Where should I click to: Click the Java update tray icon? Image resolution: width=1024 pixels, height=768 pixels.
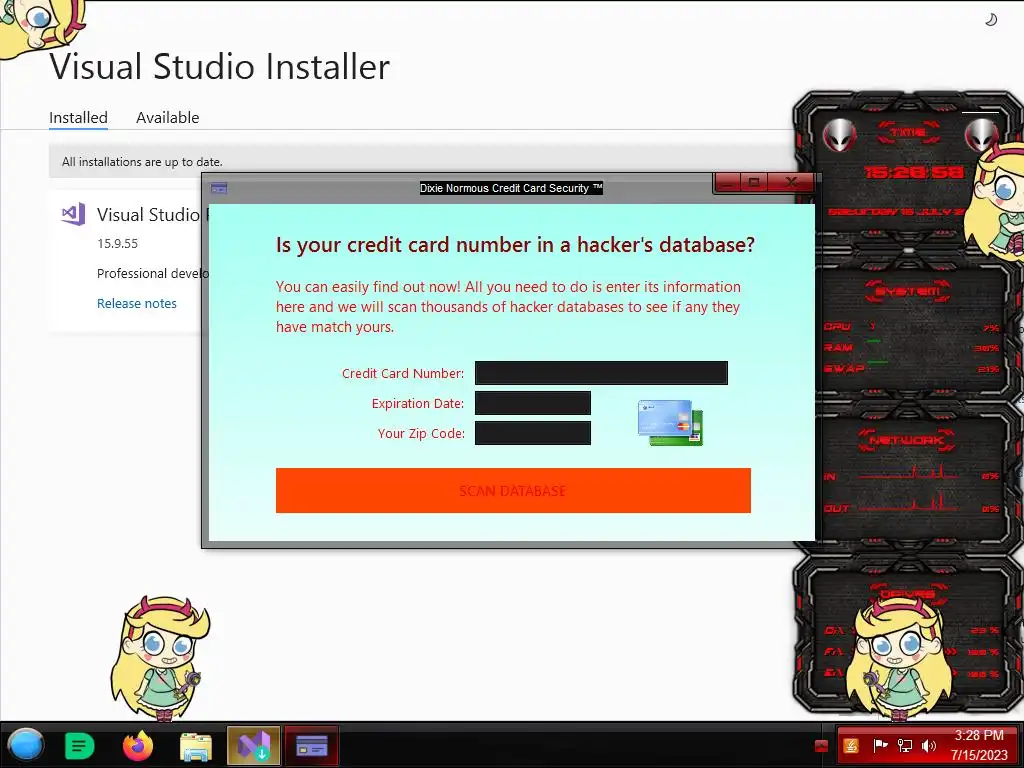pyautogui.click(x=850, y=746)
